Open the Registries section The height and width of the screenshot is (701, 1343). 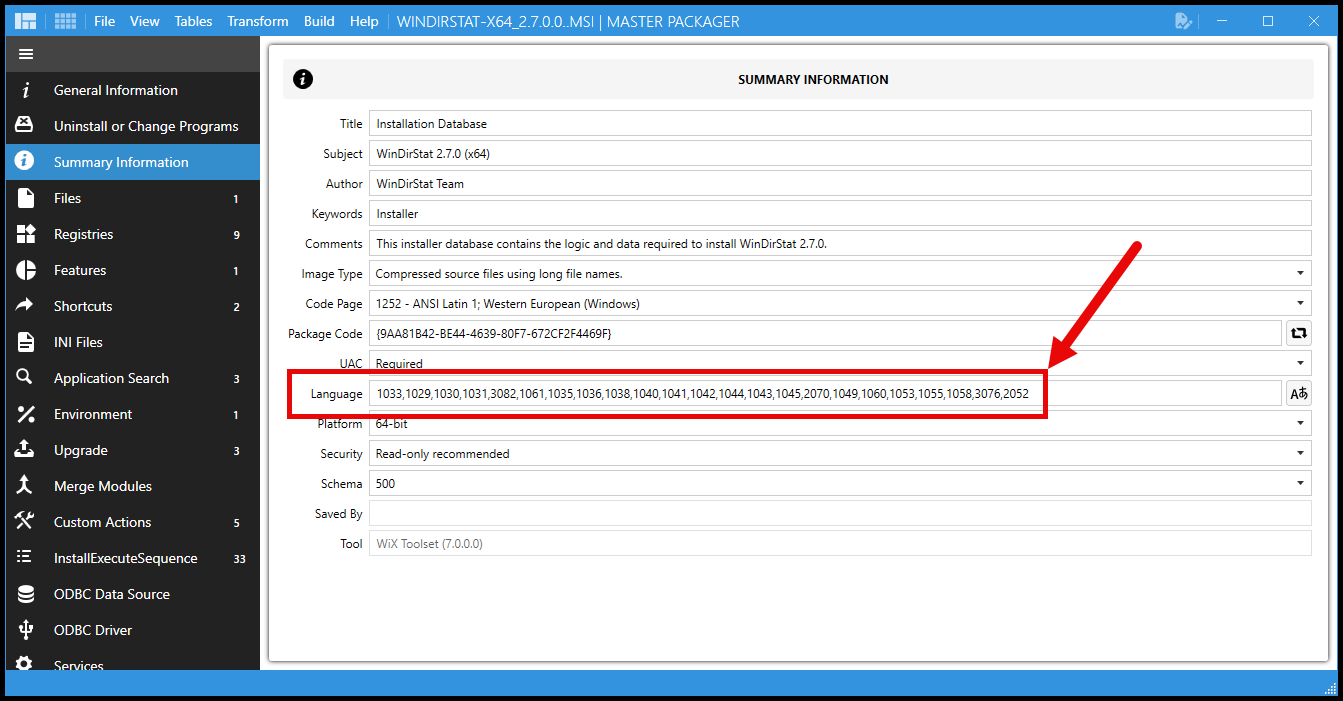132,234
